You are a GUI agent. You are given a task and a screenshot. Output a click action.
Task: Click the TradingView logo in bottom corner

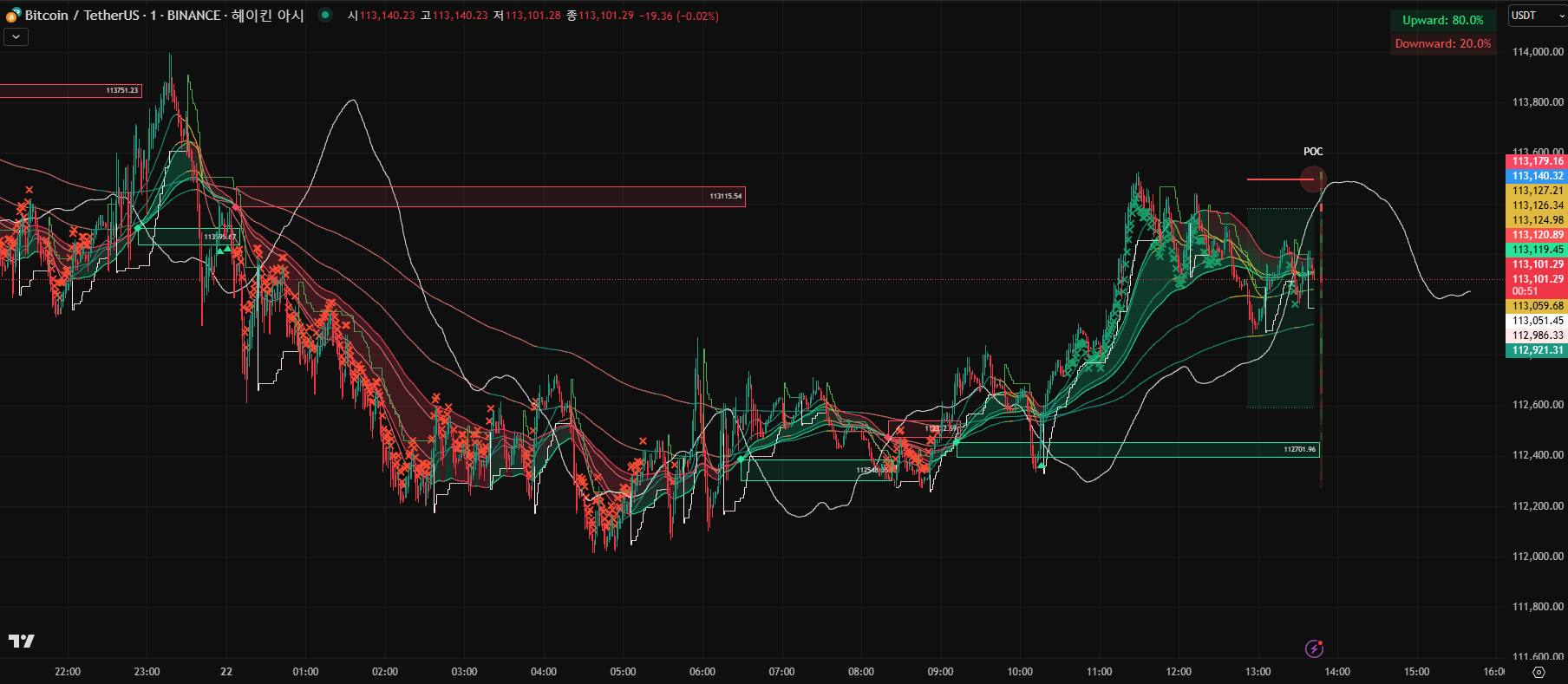pos(22,641)
